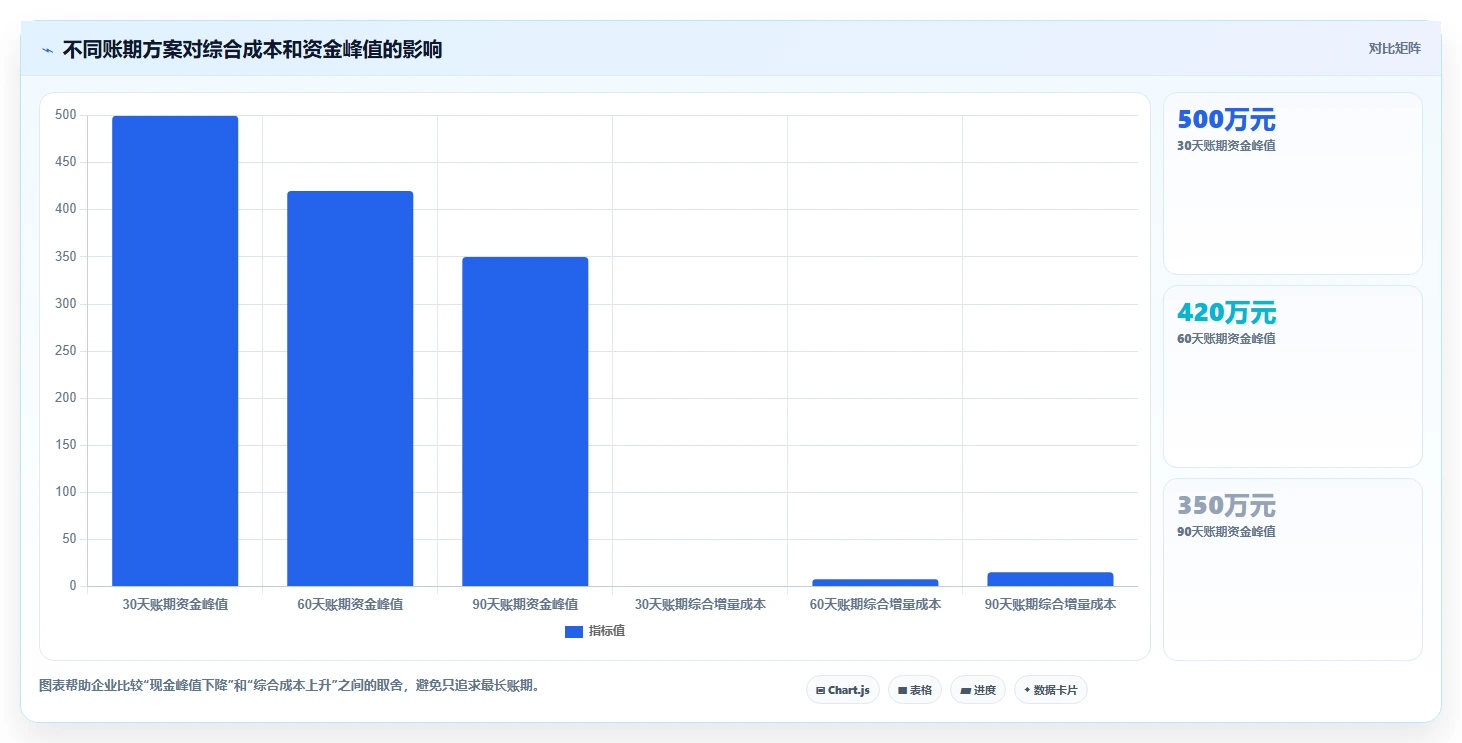Click the 表格 tag icon
The height and width of the screenshot is (743, 1462).
[x=902, y=690]
